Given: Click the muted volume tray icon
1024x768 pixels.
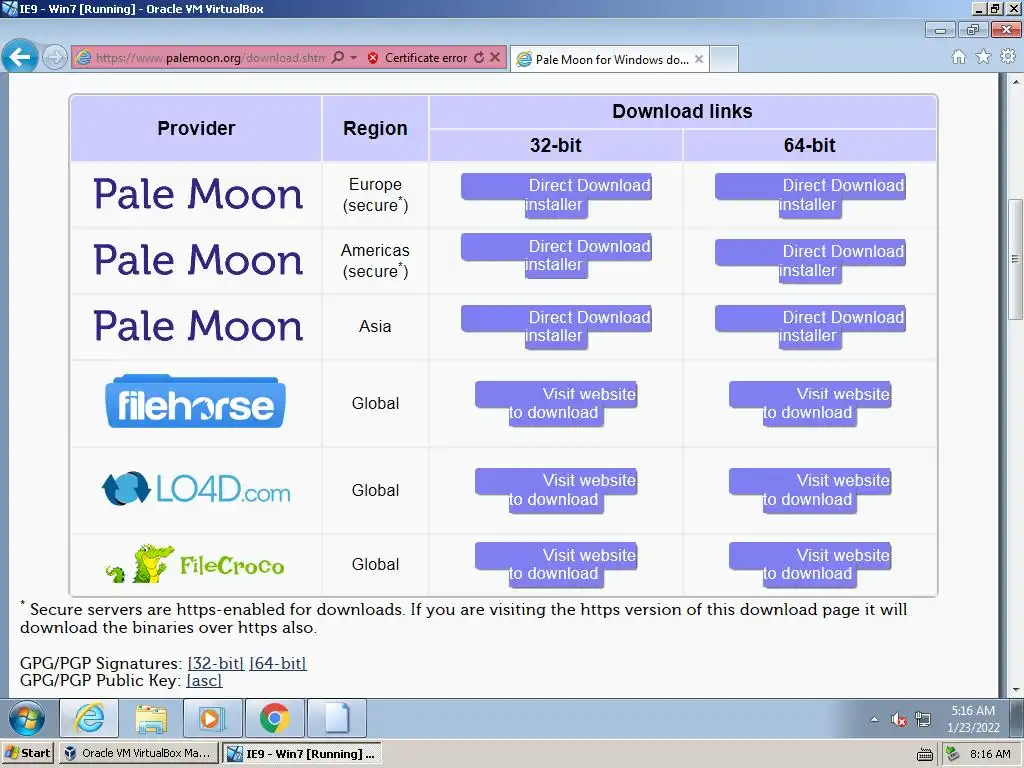Looking at the screenshot, I should pyautogui.click(x=899, y=720).
